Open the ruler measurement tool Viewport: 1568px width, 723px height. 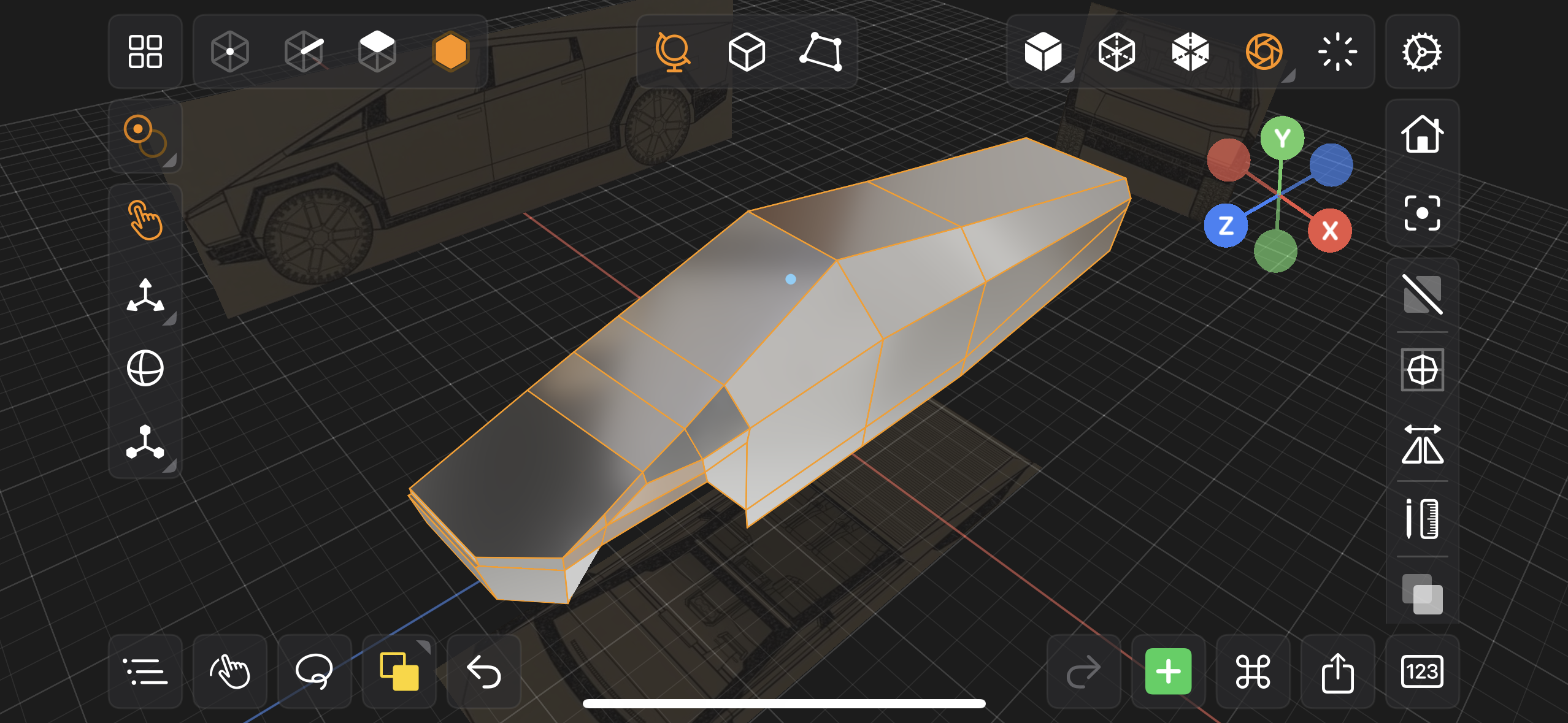point(1422,519)
